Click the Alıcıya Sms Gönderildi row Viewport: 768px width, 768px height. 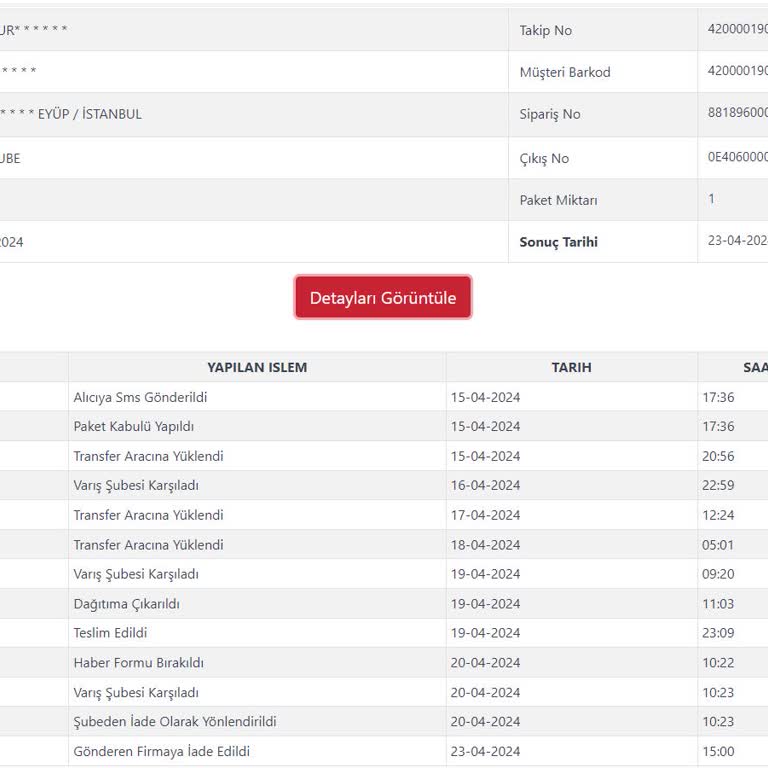coord(384,397)
